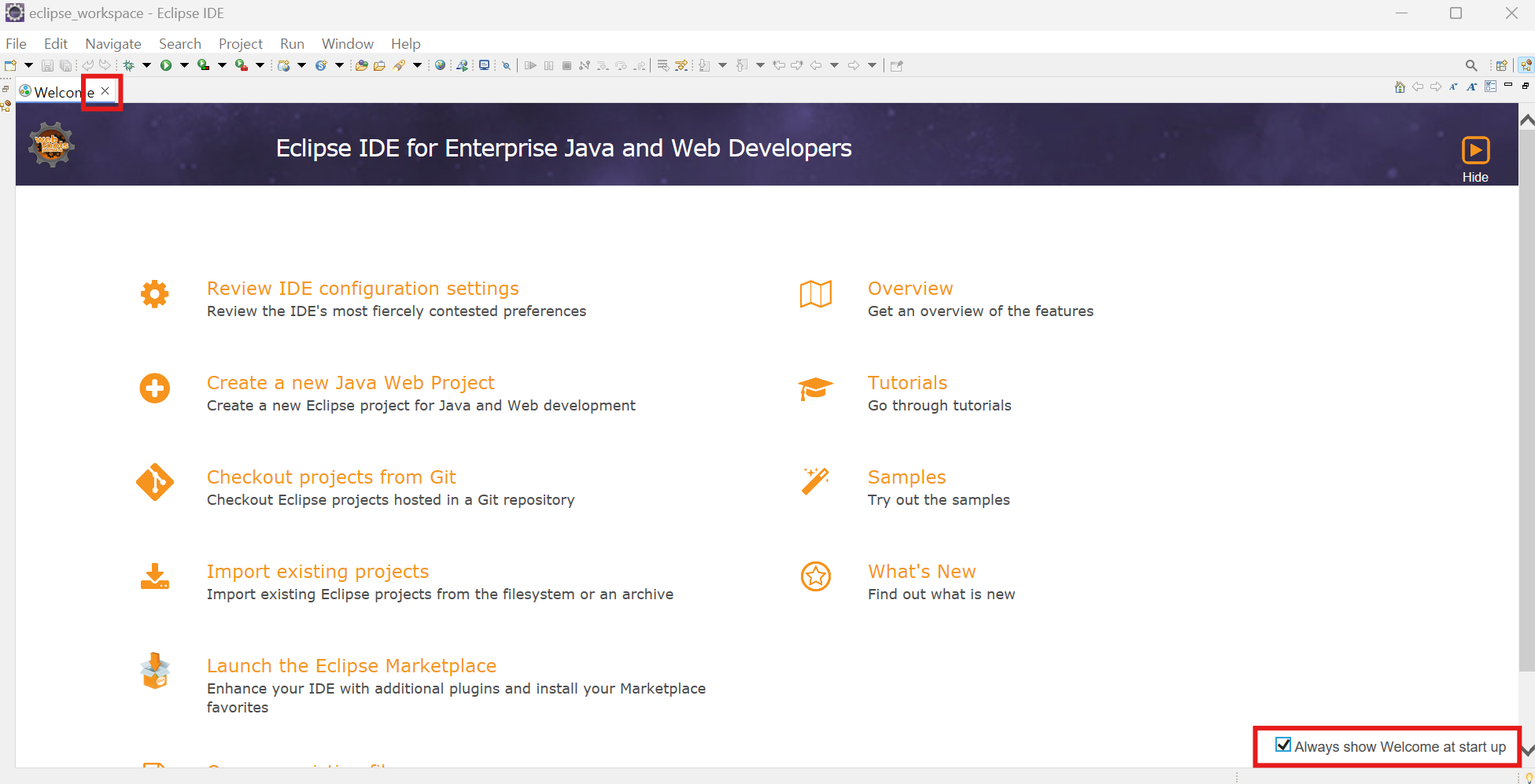1535x784 pixels.
Task: Click the Open Type folder icon
Action: coord(361,65)
